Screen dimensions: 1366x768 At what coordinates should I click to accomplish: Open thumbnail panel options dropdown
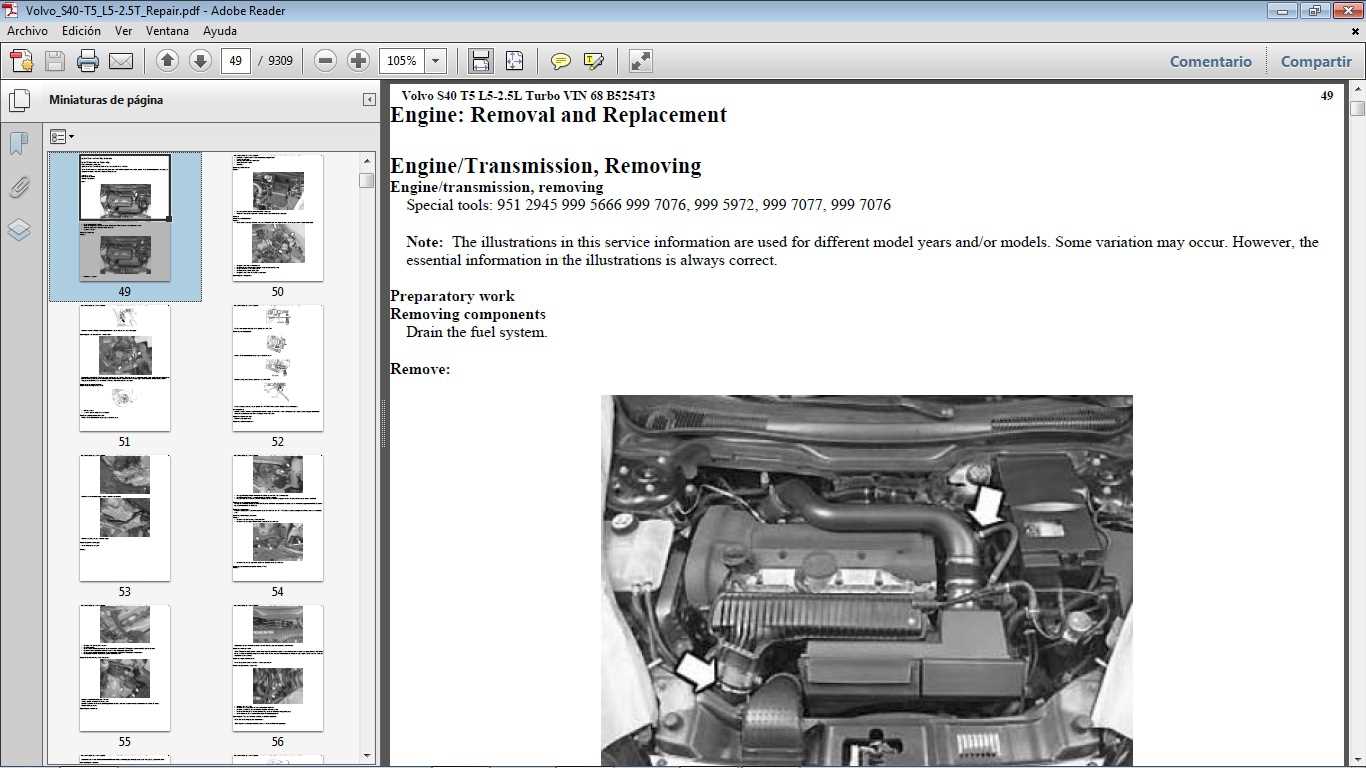62,137
